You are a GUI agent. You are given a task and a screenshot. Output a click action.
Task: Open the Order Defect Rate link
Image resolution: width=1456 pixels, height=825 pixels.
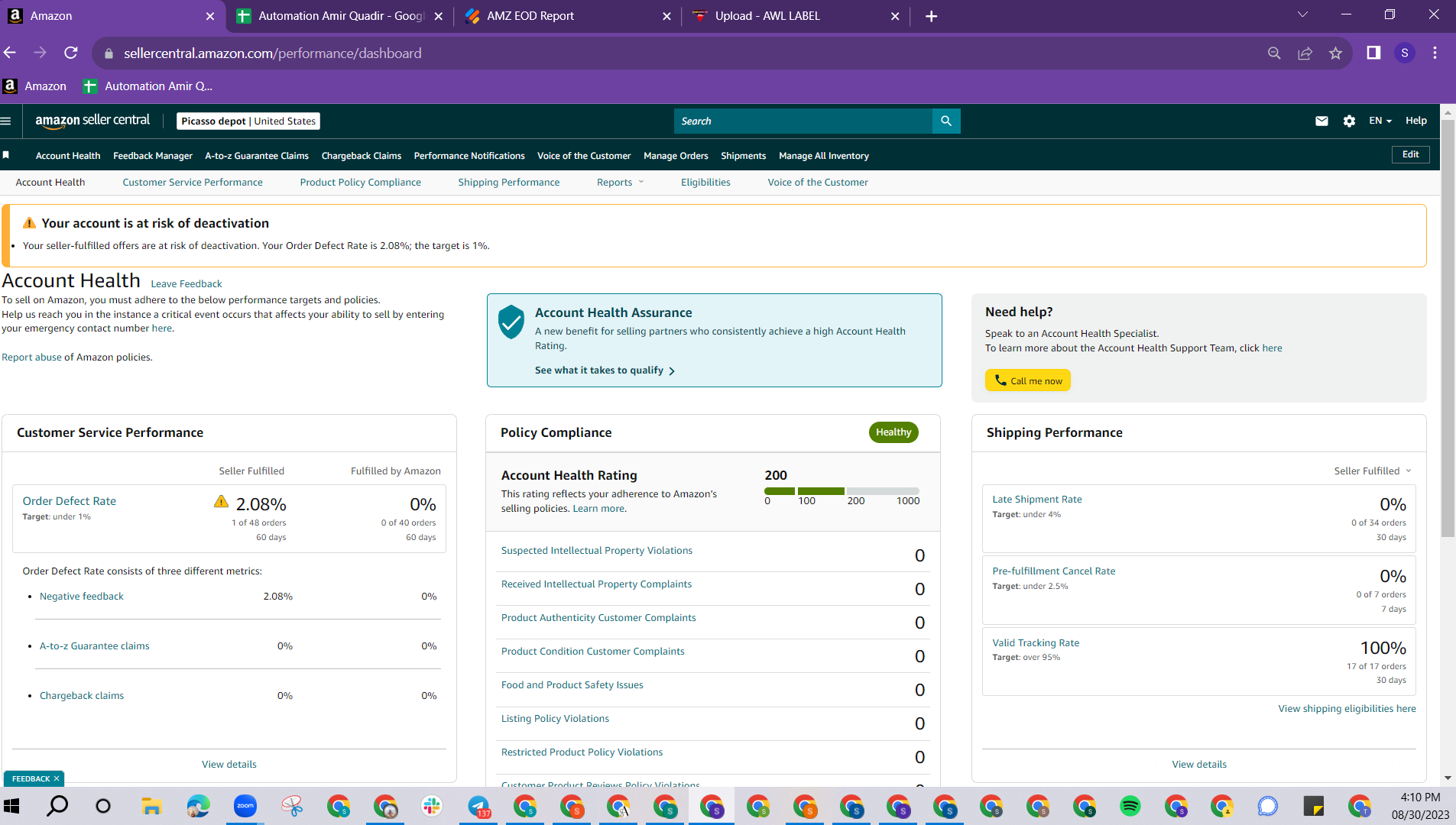[x=70, y=501]
